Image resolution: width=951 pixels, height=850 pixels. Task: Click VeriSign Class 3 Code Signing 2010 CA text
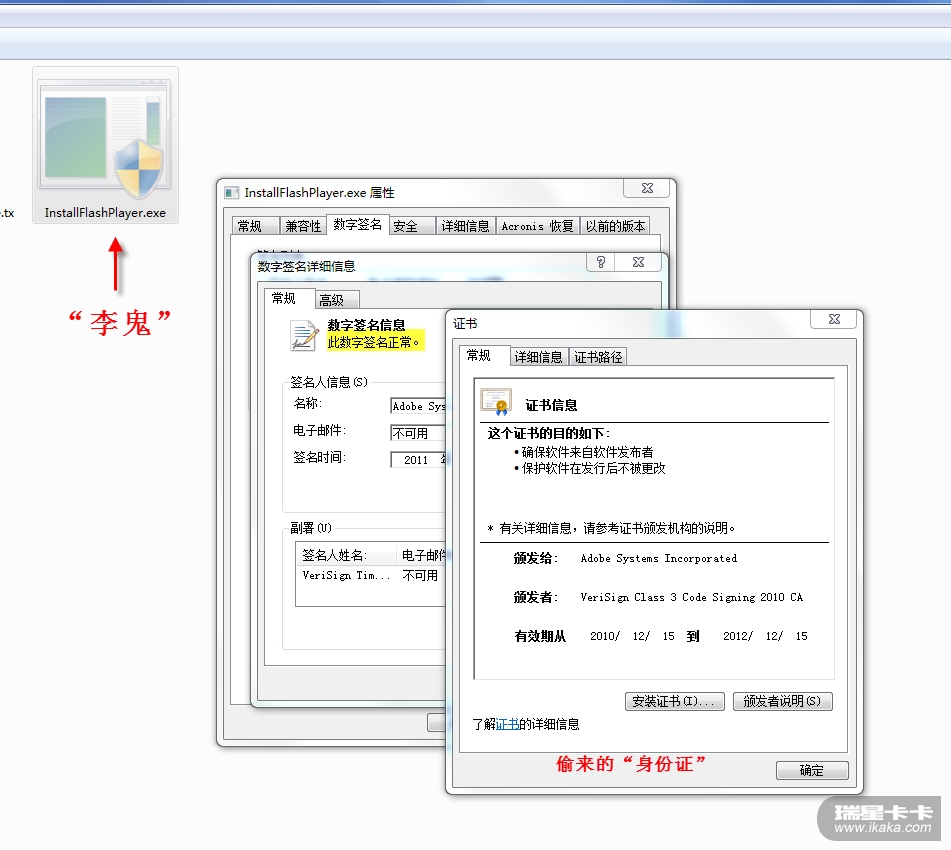[x=691, y=597]
